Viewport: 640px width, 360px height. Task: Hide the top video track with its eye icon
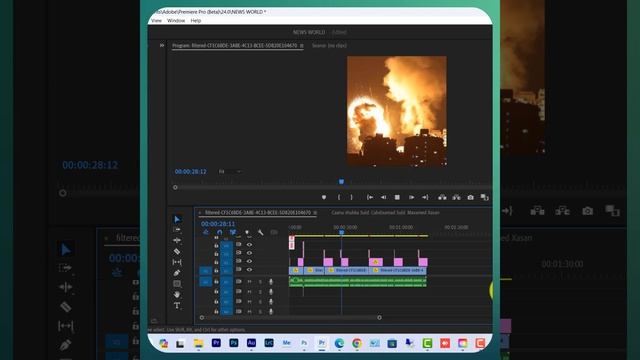pos(249,245)
